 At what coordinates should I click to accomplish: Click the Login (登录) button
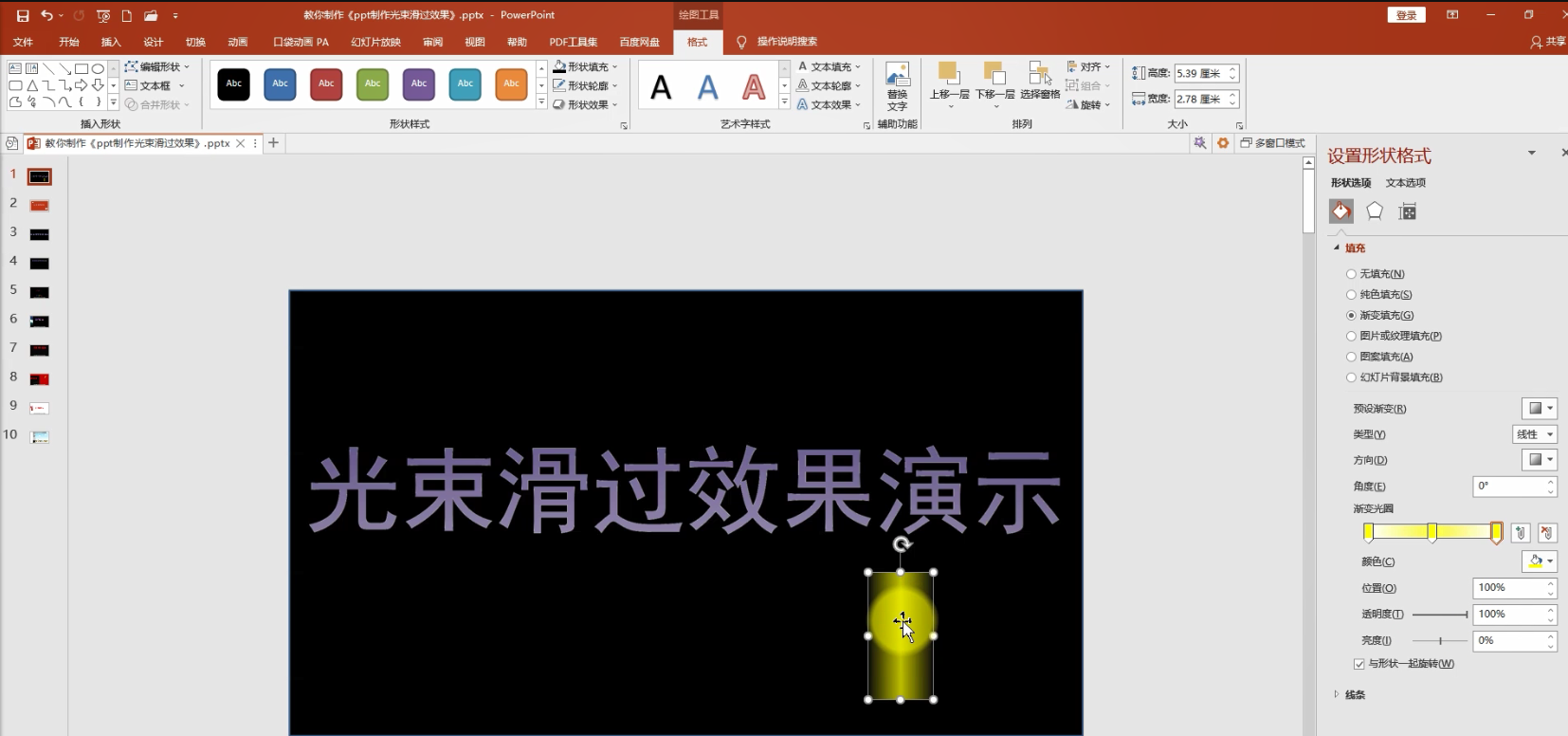(x=1406, y=15)
